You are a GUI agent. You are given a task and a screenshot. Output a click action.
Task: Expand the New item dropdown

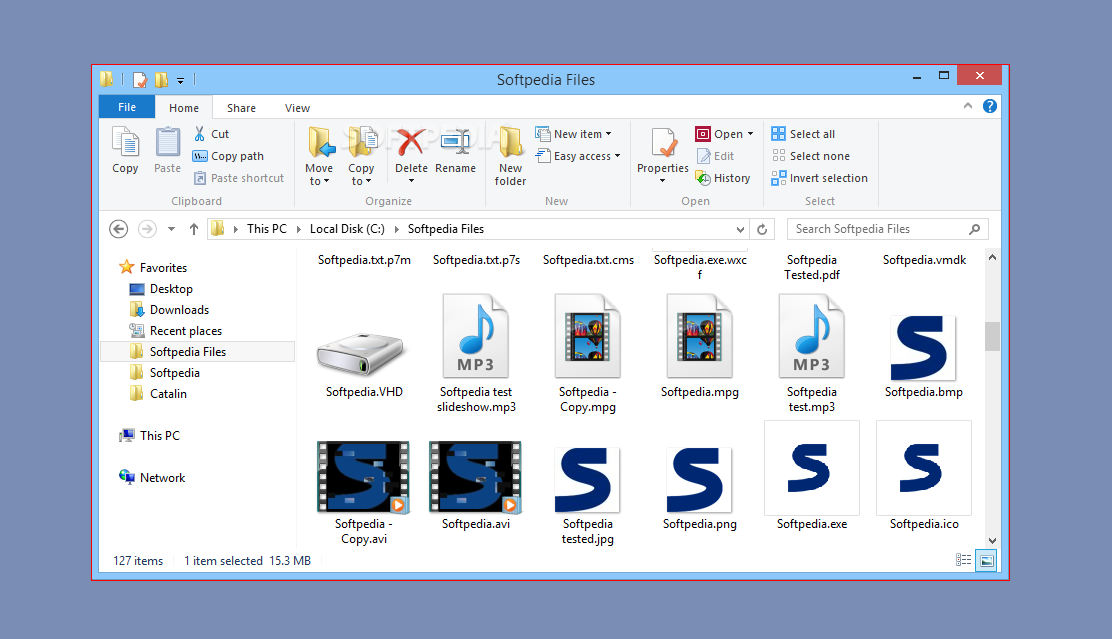(x=573, y=133)
